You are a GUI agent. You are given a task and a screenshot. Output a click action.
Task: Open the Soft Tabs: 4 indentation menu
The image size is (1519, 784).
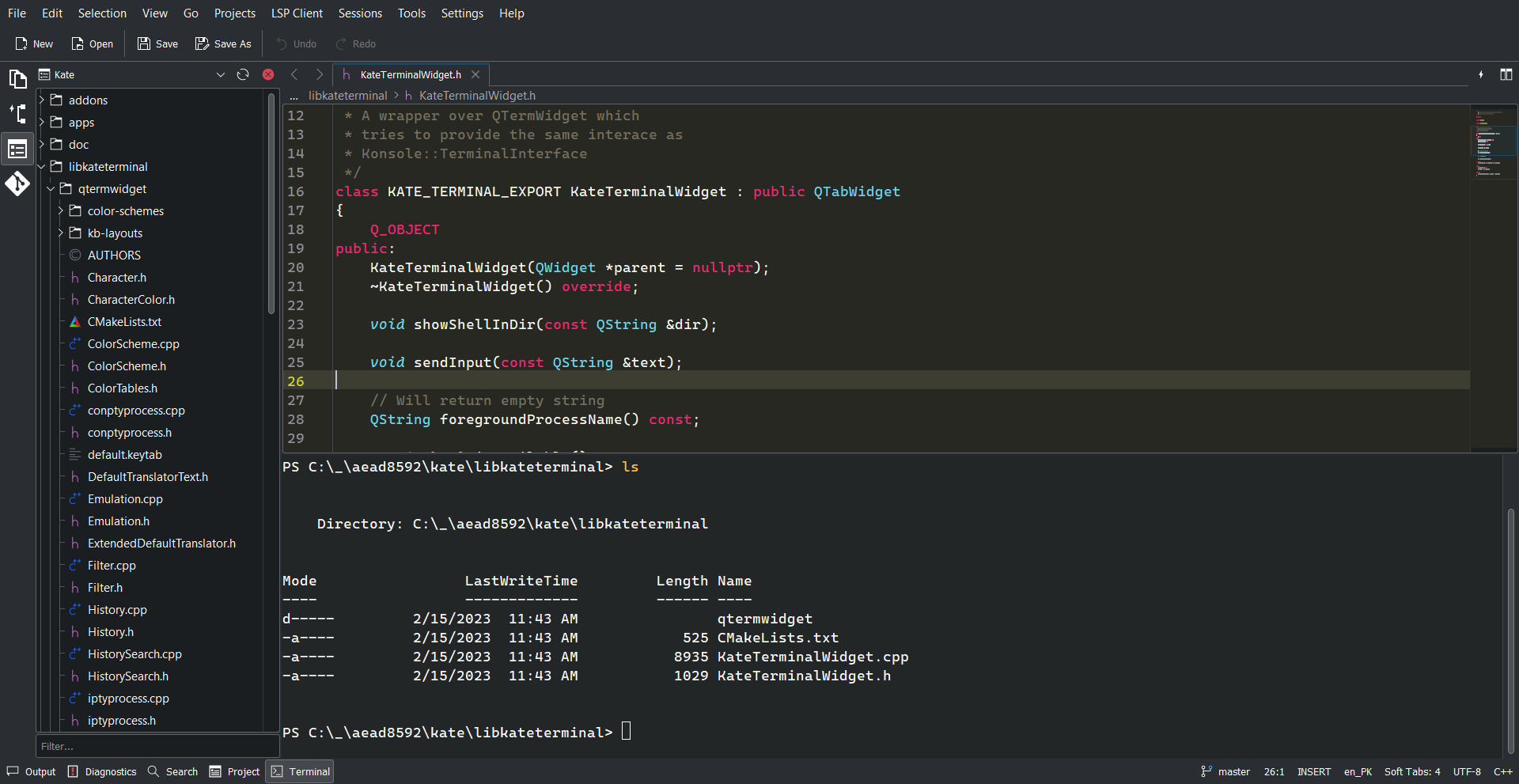click(1412, 771)
